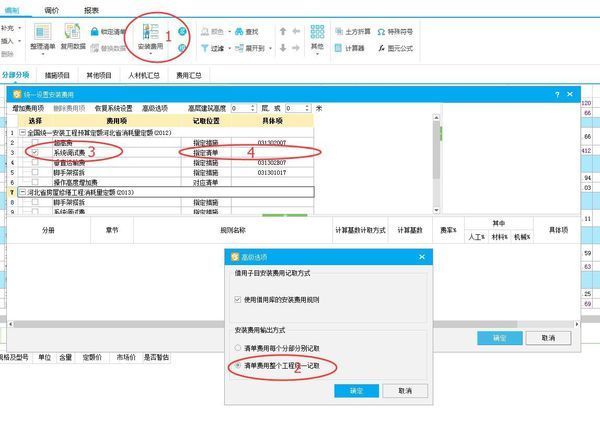Click the 颜色 toolbar icon
The image size is (600, 422).
pyautogui.click(x=205, y=32)
